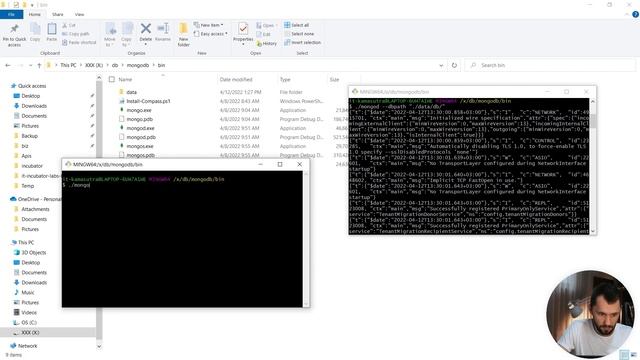Open Quick access in sidebar

point(32,86)
